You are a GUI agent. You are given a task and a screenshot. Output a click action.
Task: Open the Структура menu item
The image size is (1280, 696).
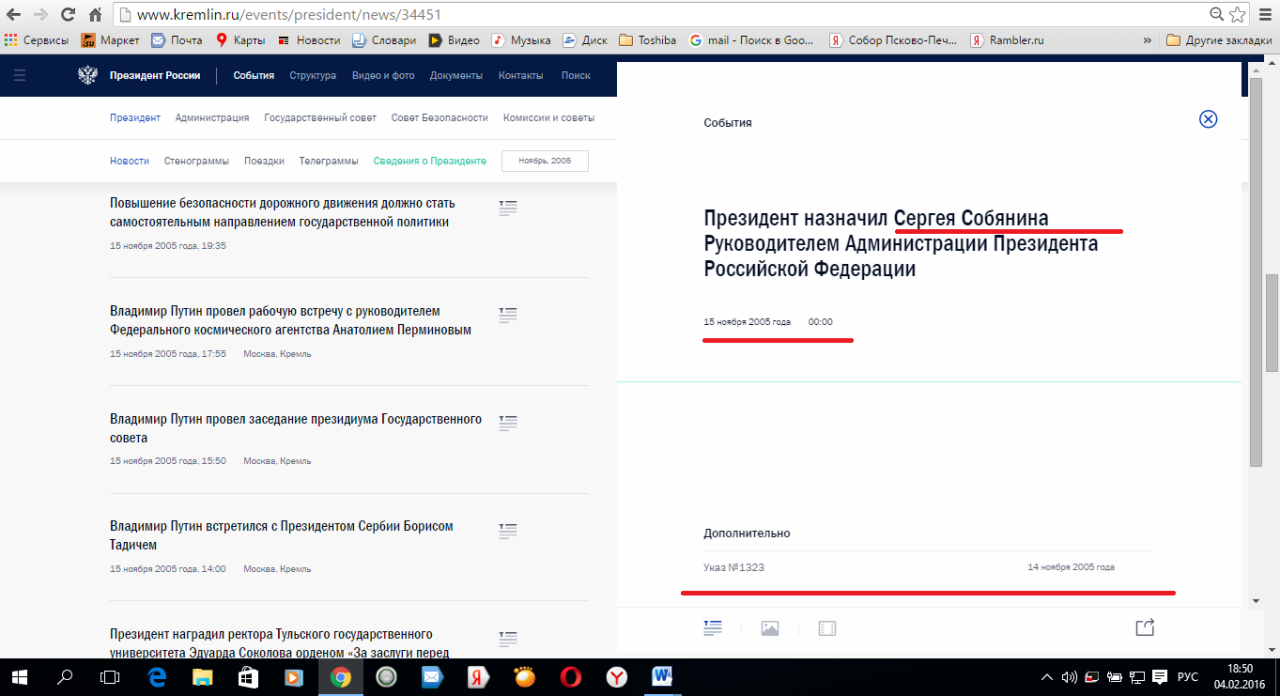click(313, 75)
